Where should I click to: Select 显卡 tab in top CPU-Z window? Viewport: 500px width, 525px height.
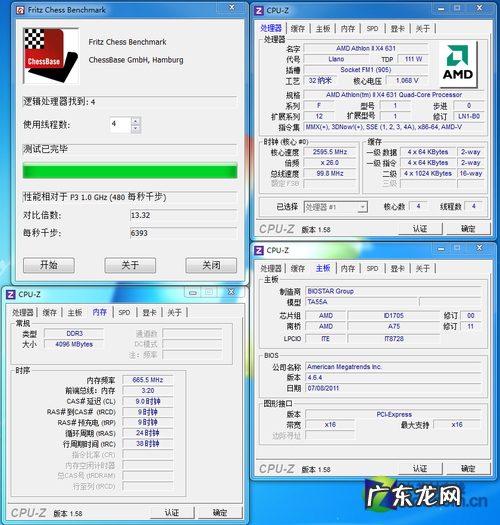398,29
